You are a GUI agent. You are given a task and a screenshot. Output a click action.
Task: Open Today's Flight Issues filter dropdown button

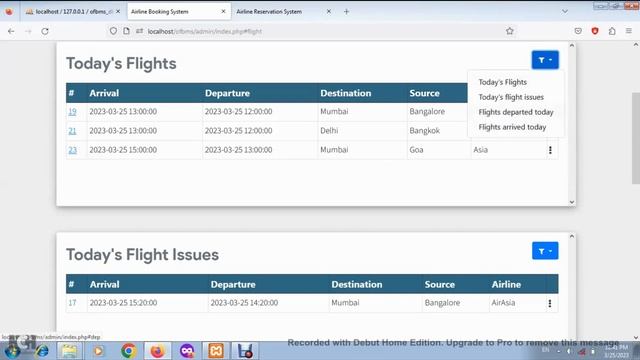(x=545, y=251)
